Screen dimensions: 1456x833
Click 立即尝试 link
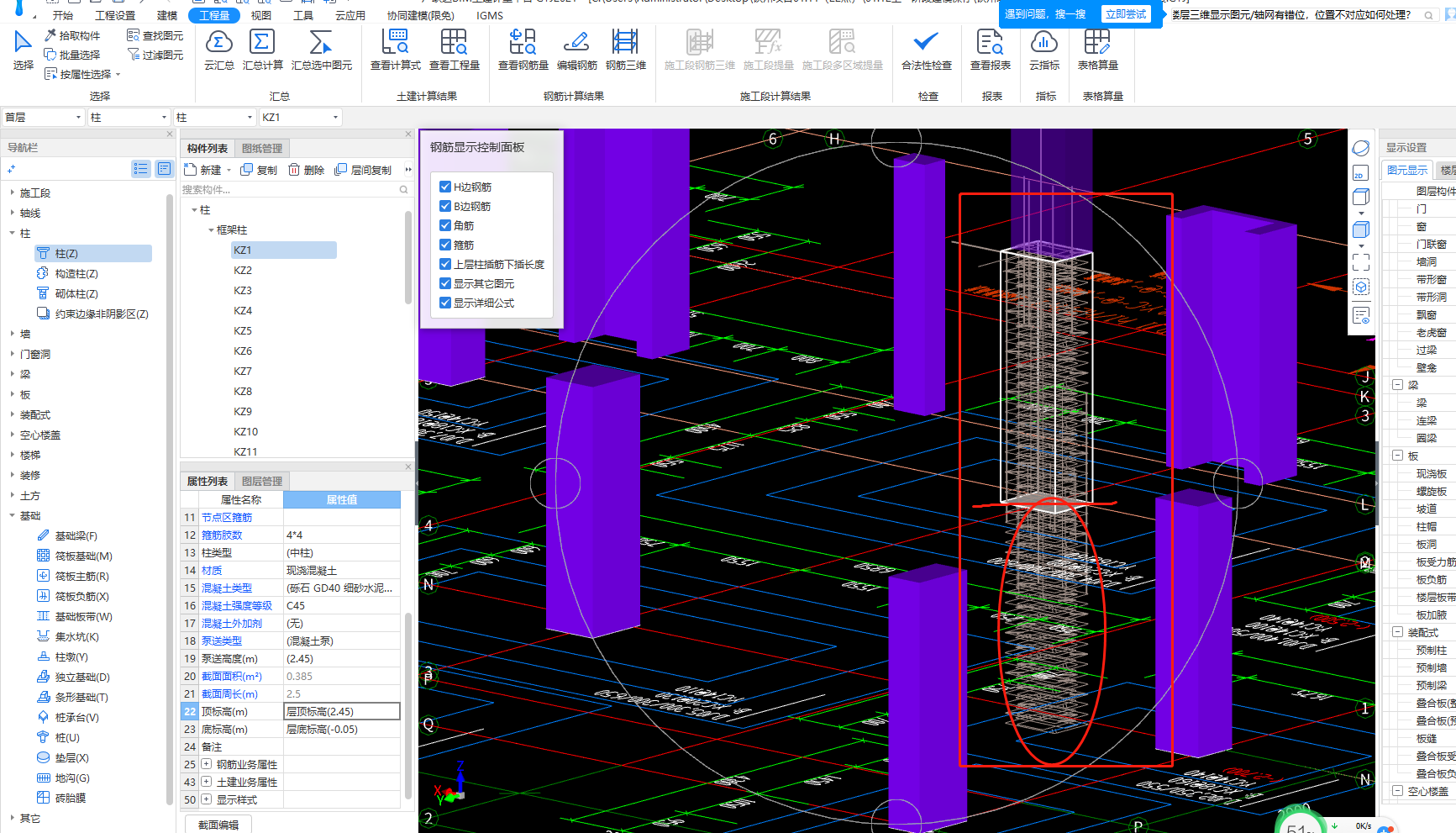tap(1126, 14)
